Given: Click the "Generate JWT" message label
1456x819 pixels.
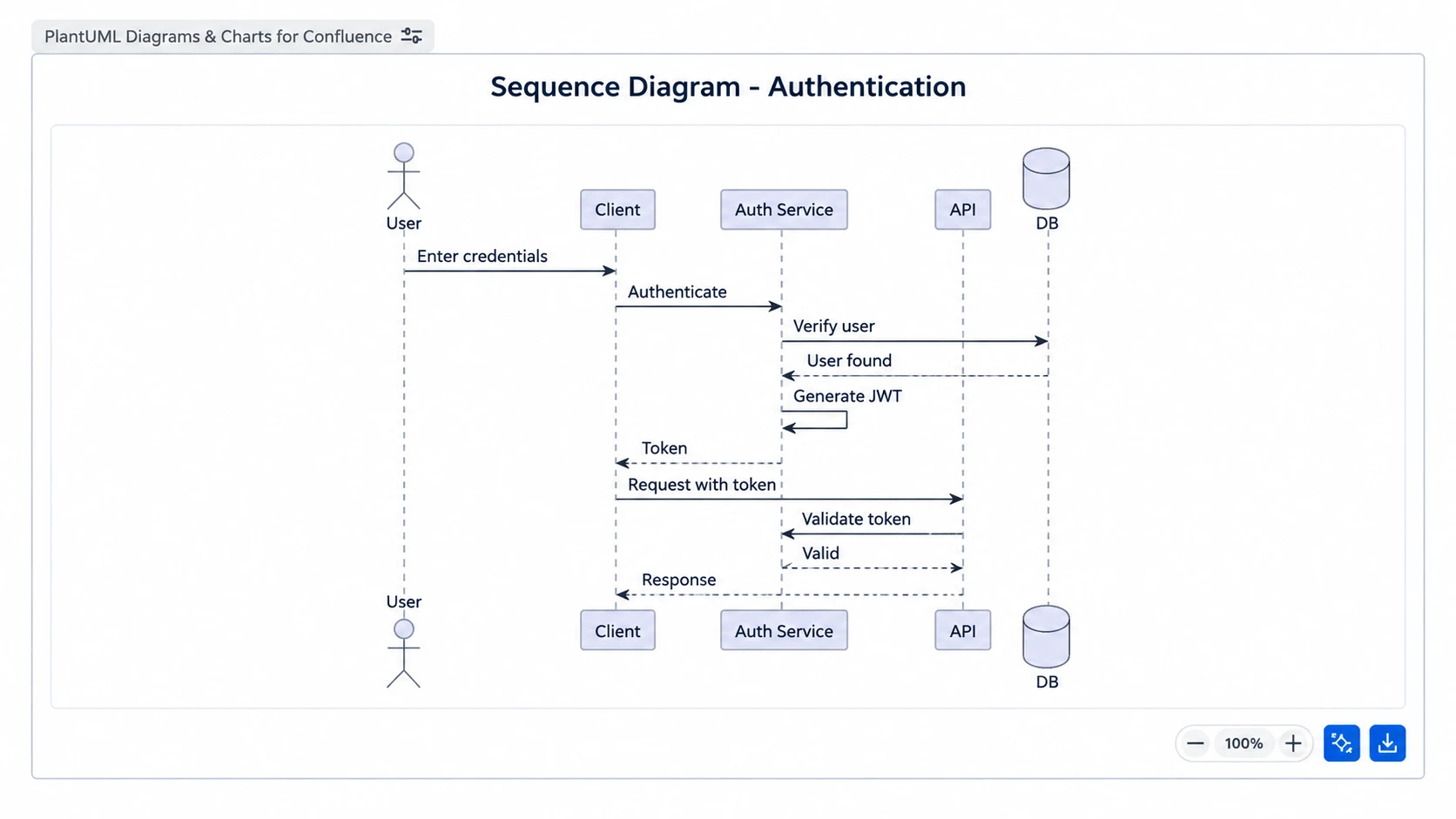Looking at the screenshot, I should (x=847, y=396).
